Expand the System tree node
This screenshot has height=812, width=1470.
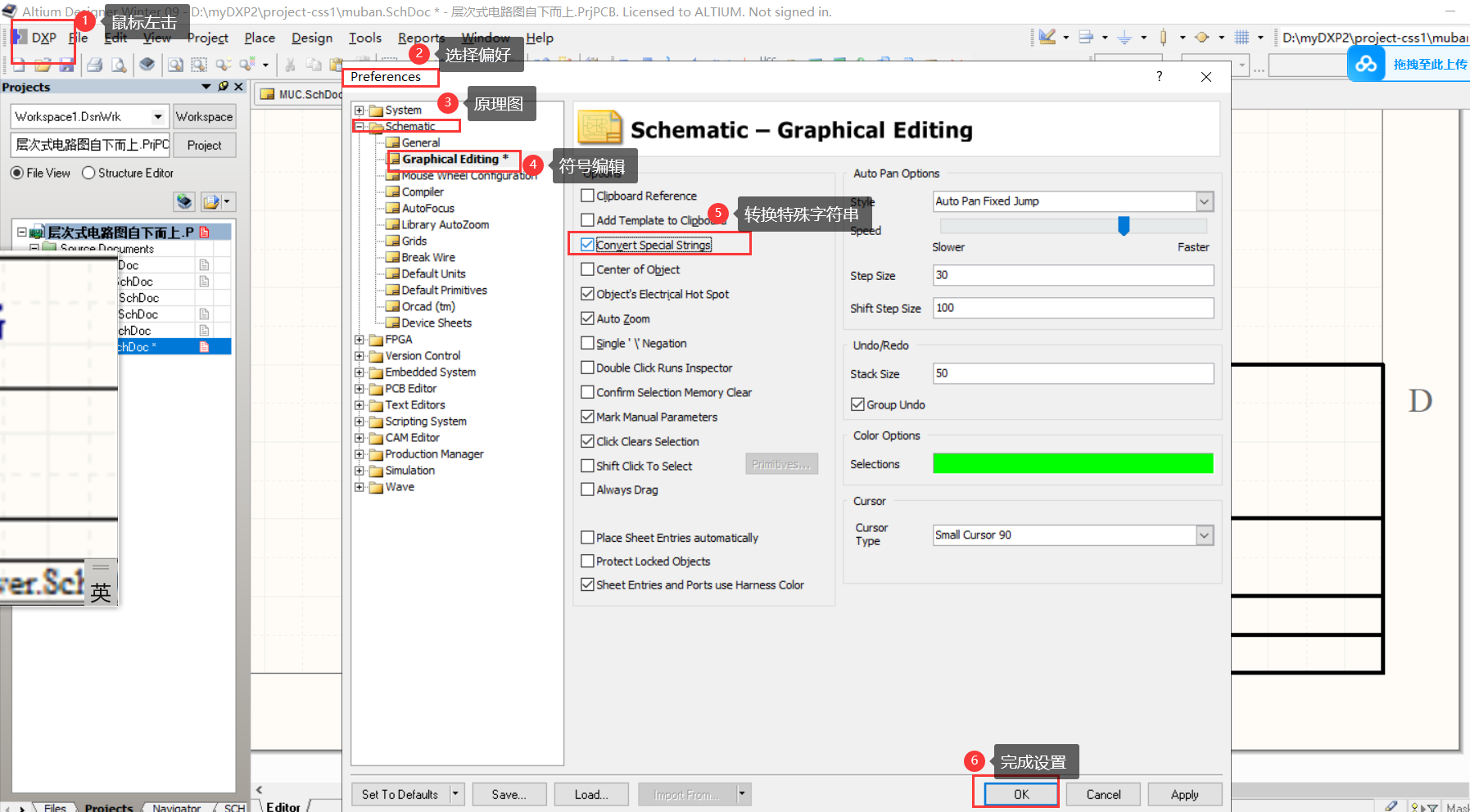tap(359, 110)
